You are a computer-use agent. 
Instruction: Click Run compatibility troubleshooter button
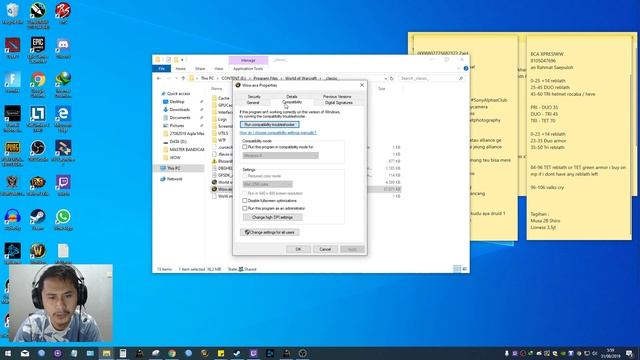(x=269, y=124)
